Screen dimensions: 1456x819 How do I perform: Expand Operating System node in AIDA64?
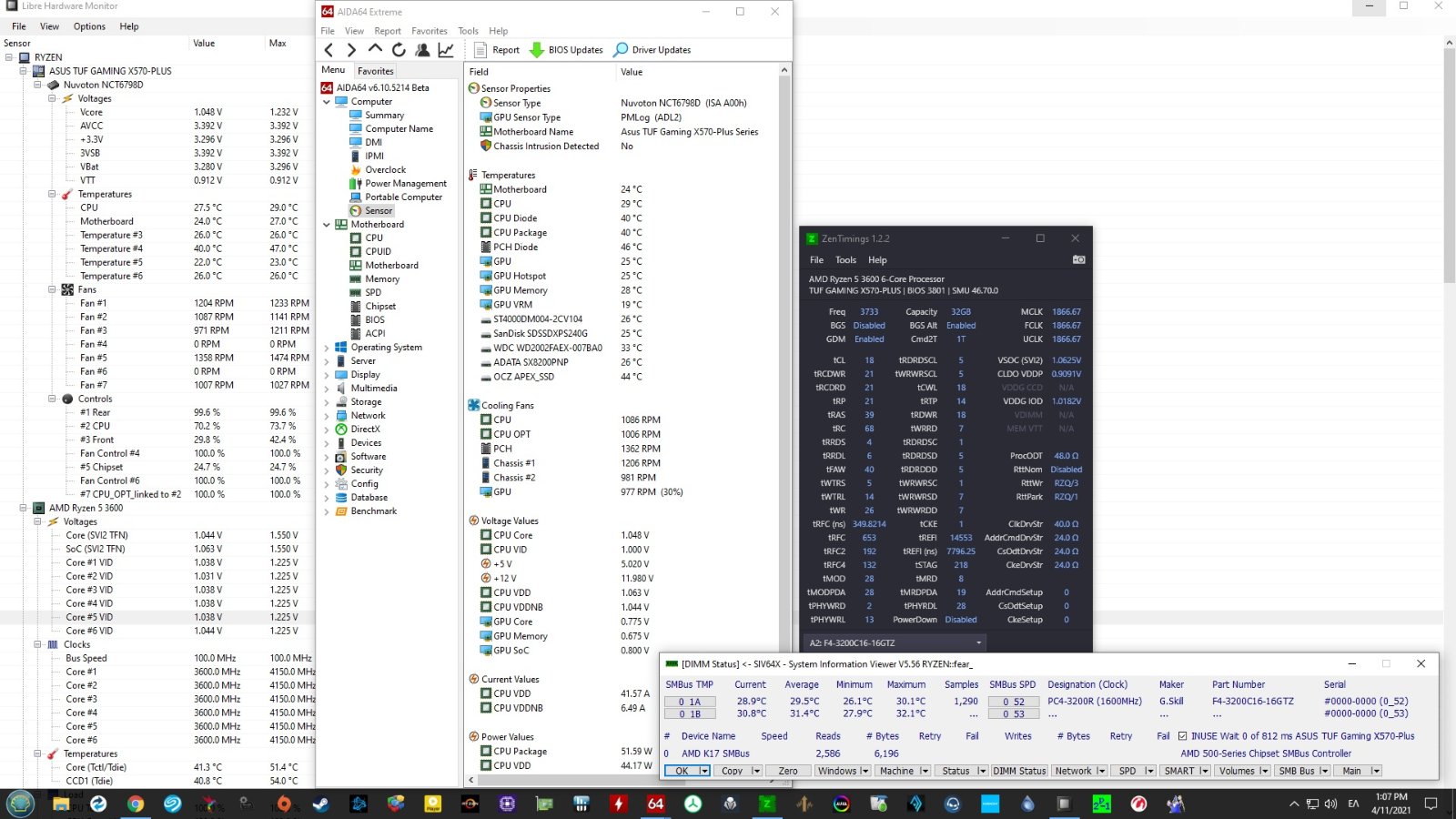(327, 348)
